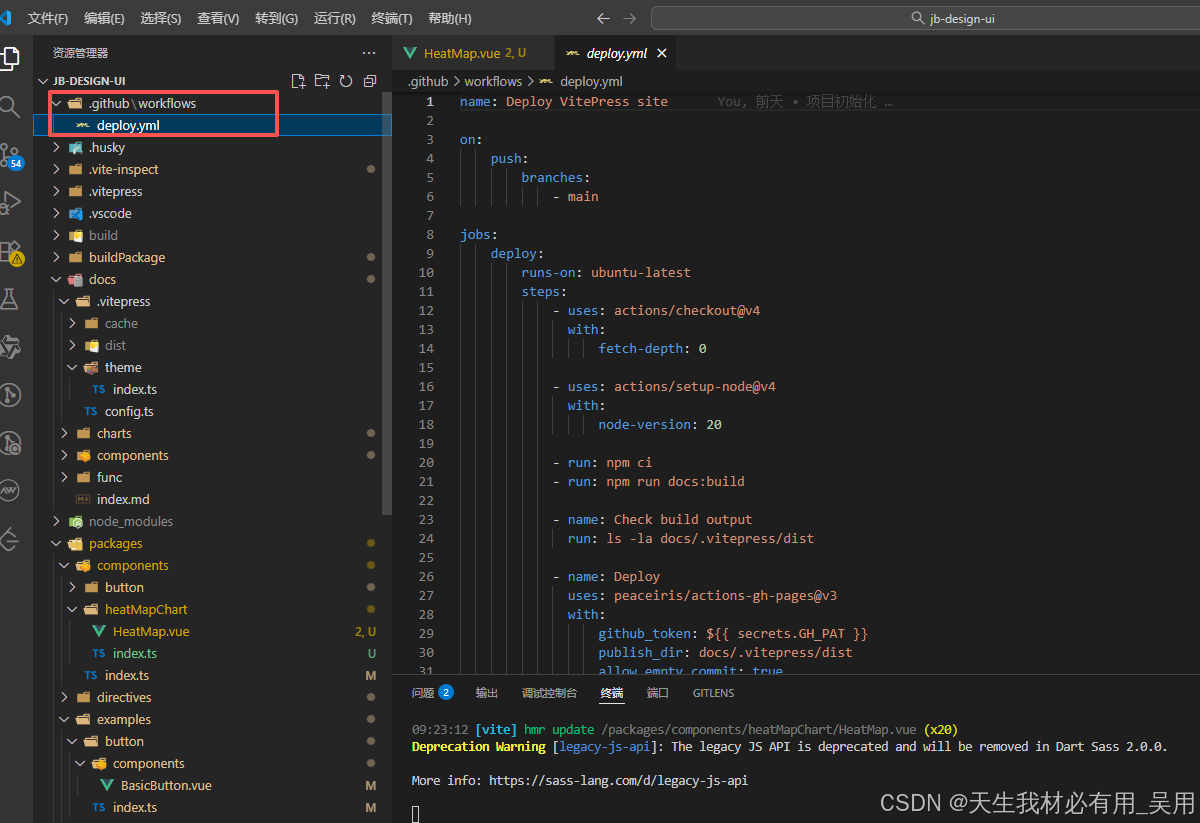Switch to the GITLENS panel tab
The width and height of the screenshot is (1200, 823).
(713, 692)
